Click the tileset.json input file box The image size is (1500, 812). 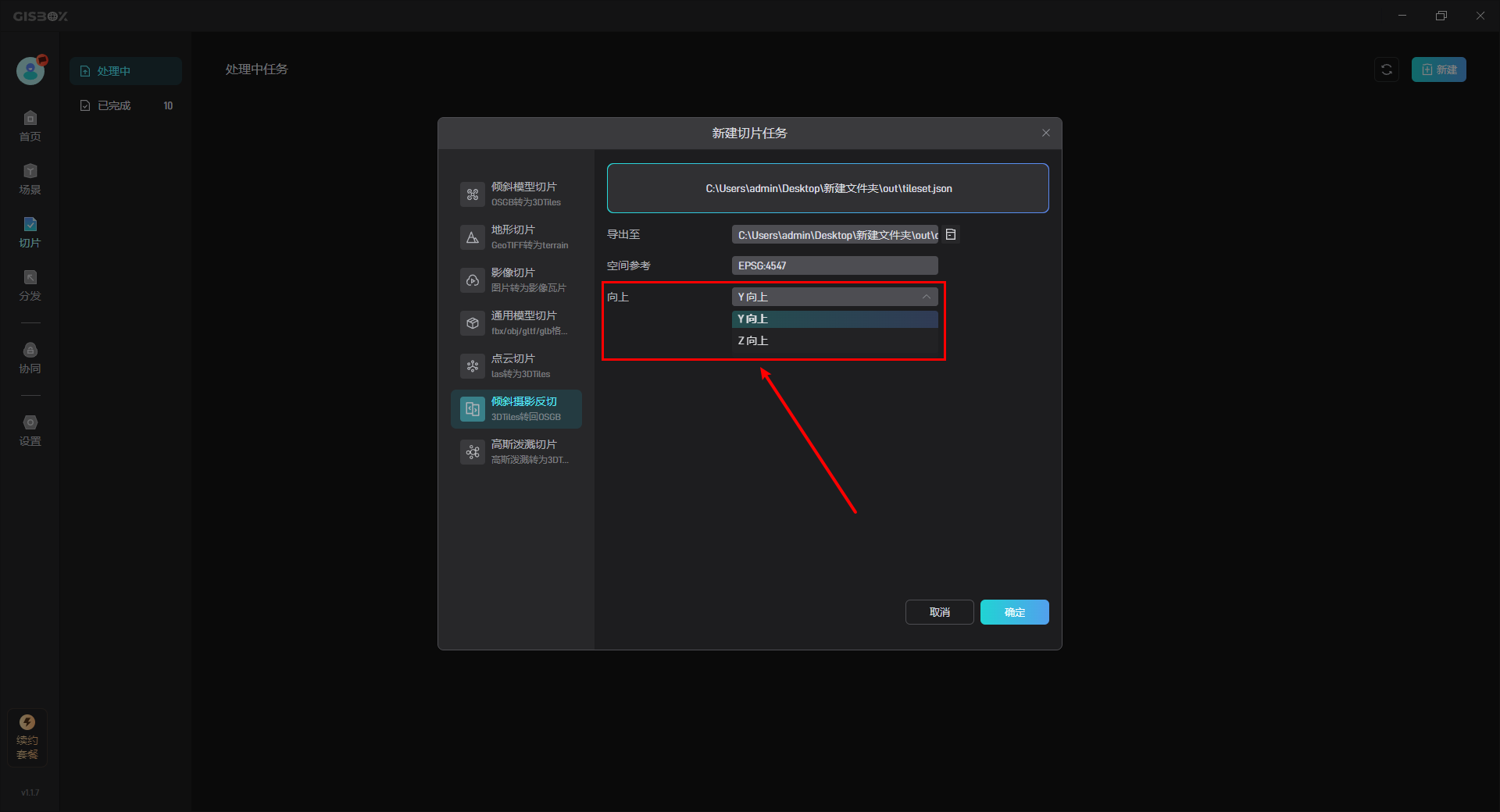tap(828, 188)
